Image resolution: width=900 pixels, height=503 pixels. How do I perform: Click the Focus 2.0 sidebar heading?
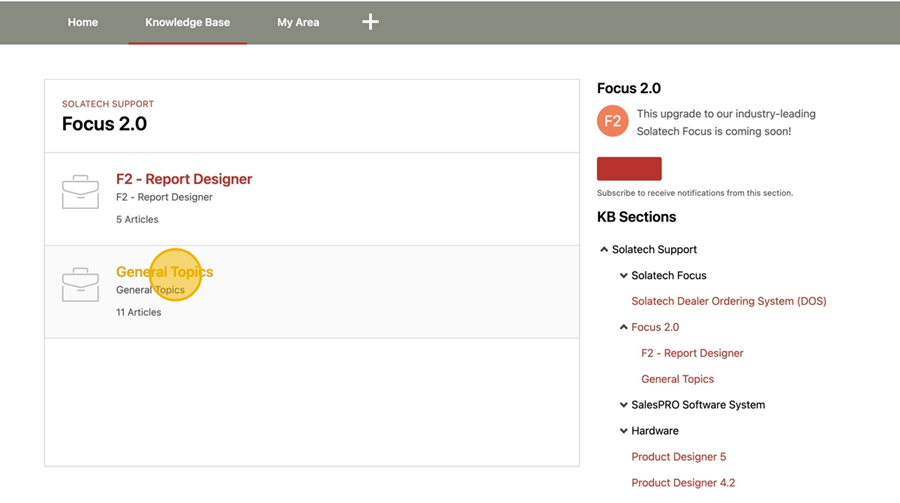point(629,88)
